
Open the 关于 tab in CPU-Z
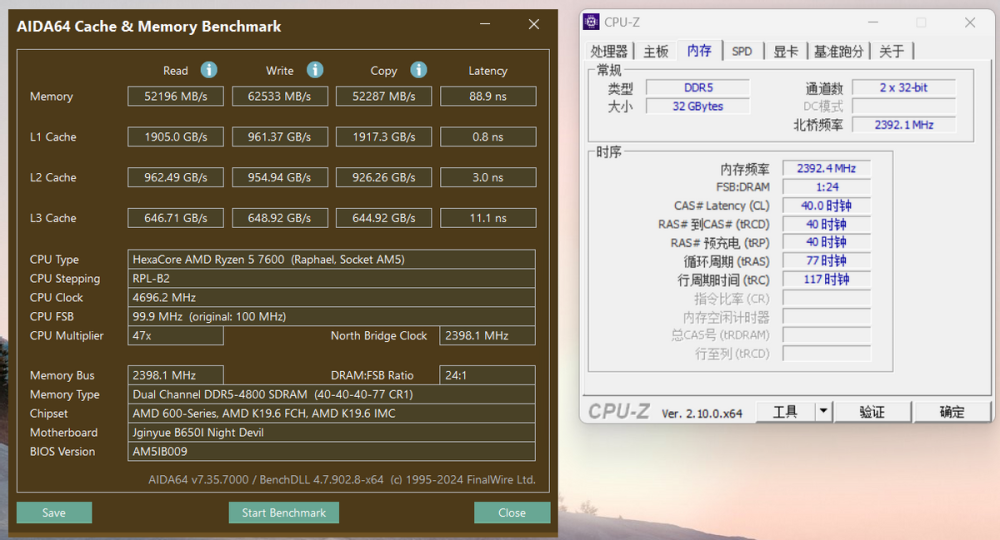pos(892,51)
